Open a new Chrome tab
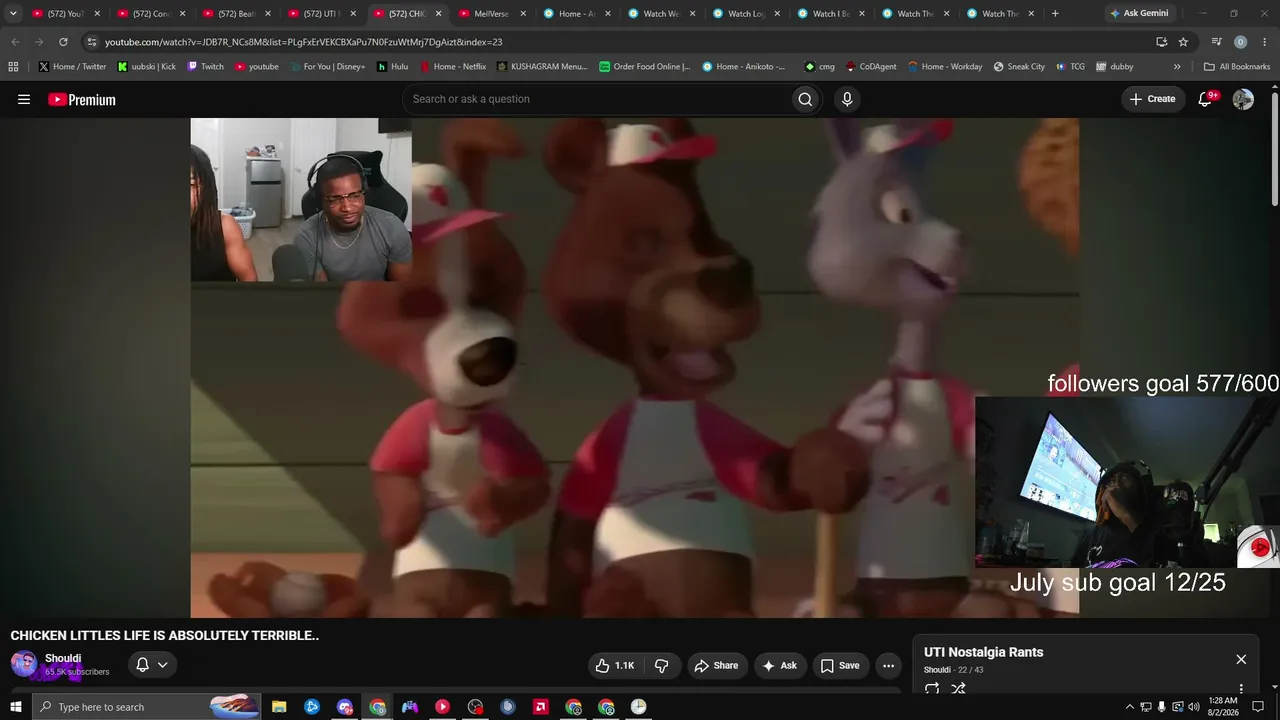Screen dimensions: 1280x720 click(1055, 14)
